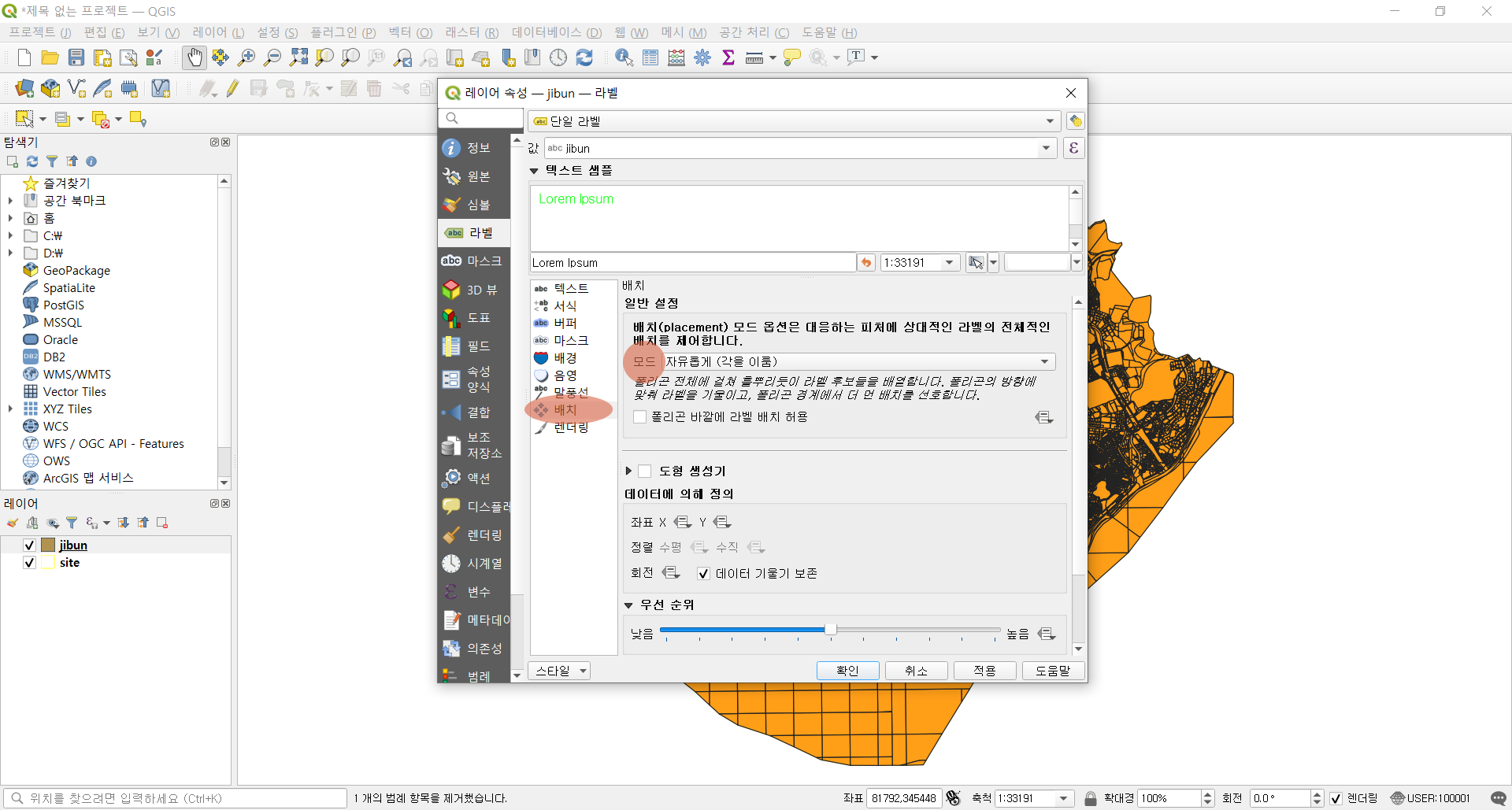The image size is (1512, 810).
Task: Open the Information tab in layer properties
Action: (474, 148)
